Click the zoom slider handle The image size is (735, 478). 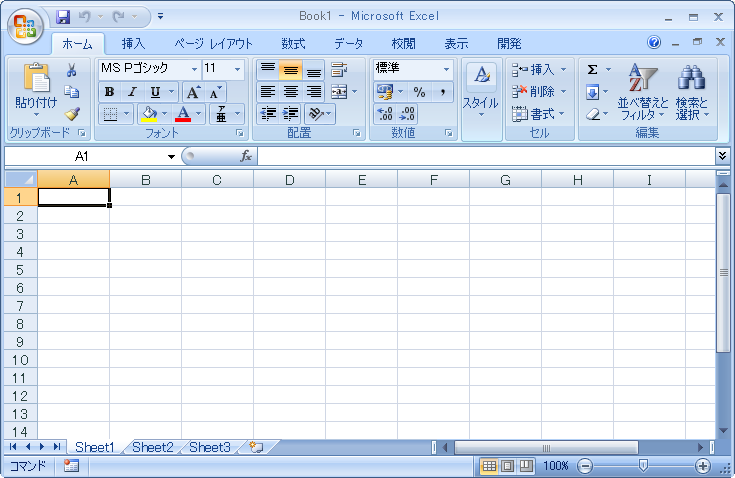tap(643, 465)
